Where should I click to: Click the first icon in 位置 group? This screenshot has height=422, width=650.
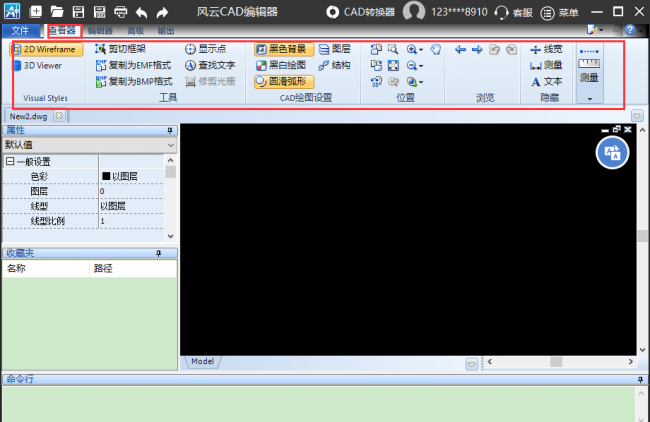pos(376,49)
